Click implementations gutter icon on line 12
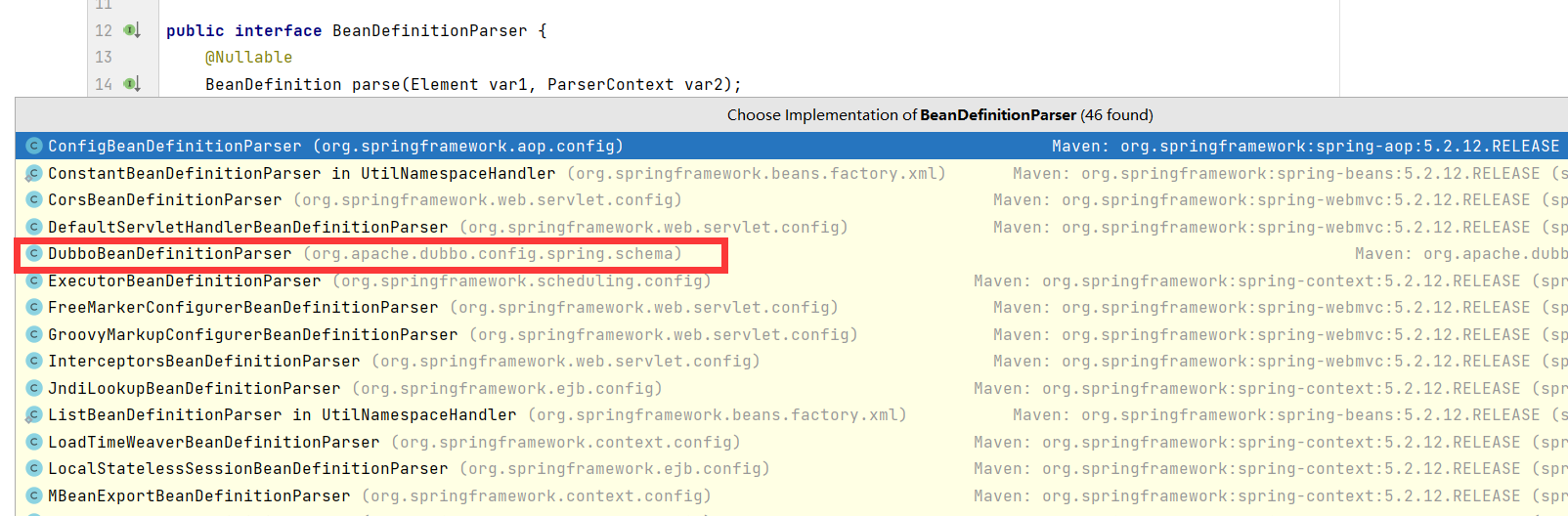This screenshot has width=1568, height=516. click(132, 30)
